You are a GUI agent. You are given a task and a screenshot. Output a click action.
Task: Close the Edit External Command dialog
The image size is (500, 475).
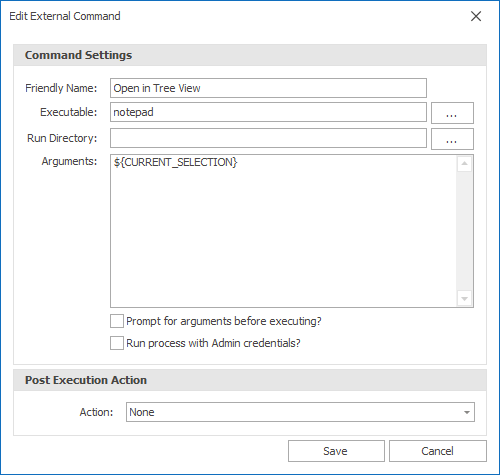click(x=476, y=16)
